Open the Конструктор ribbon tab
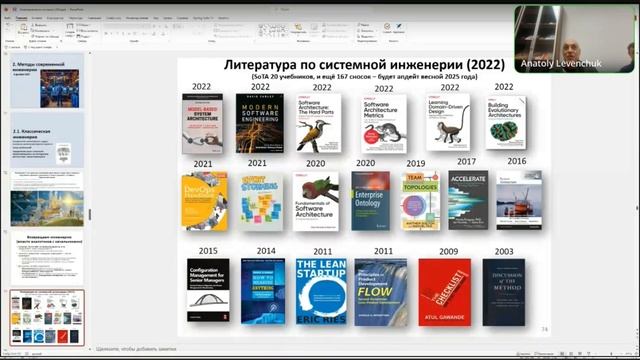Image resolution: width=640 pixels, height=360 pixels. pyautogui.click(x=55, y=18)
